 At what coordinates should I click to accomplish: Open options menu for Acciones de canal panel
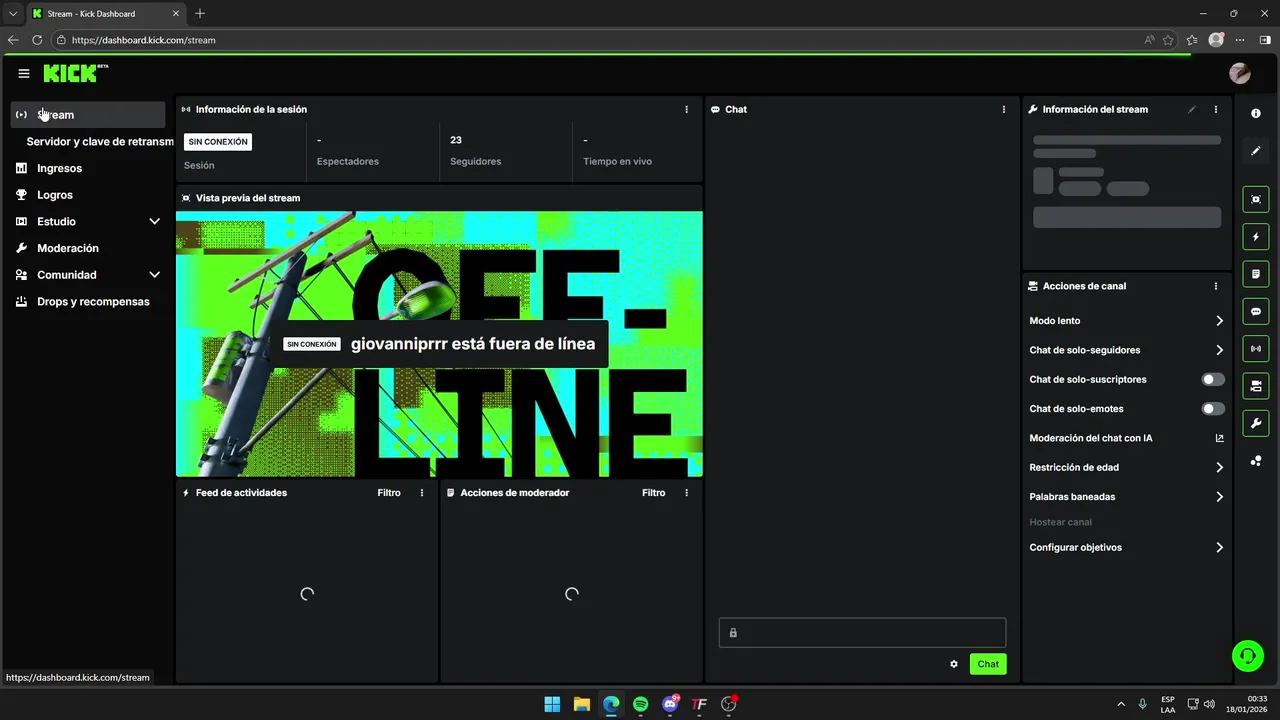point(1216,286)
